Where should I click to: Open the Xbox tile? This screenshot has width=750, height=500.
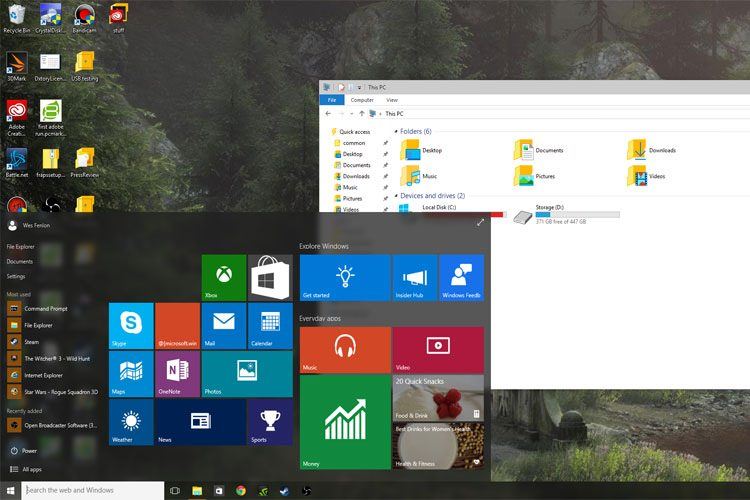click(x=224, y=277)
